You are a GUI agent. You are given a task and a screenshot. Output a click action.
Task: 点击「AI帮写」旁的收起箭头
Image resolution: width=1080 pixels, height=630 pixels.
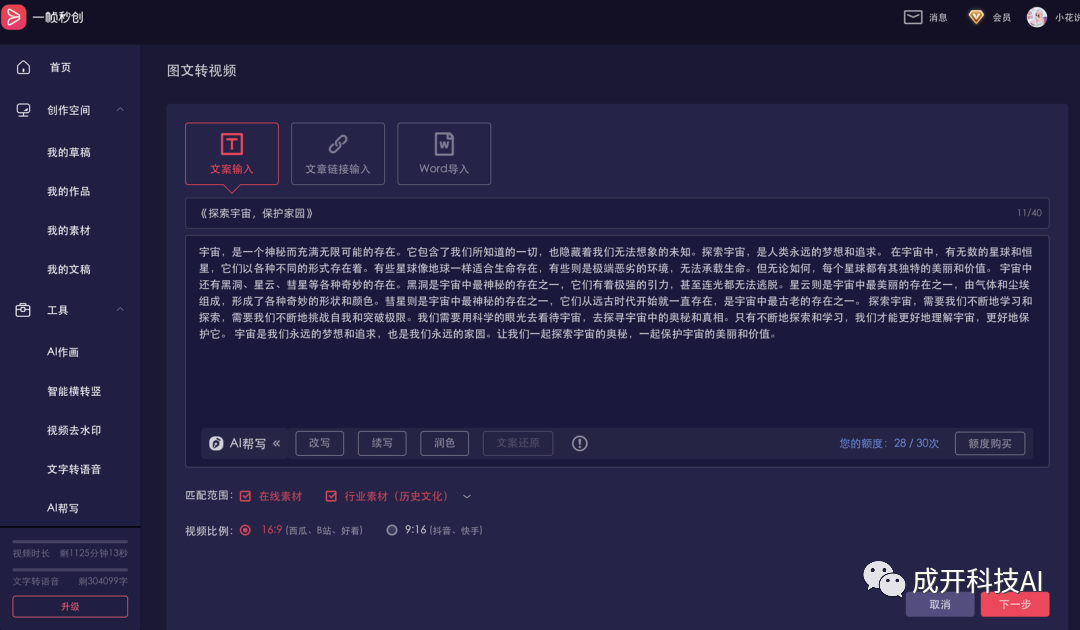click(x=276, y=443)
